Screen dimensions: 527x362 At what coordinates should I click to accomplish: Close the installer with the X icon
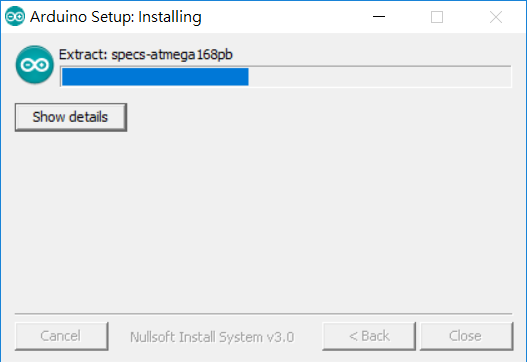click(x=496, y=17)
